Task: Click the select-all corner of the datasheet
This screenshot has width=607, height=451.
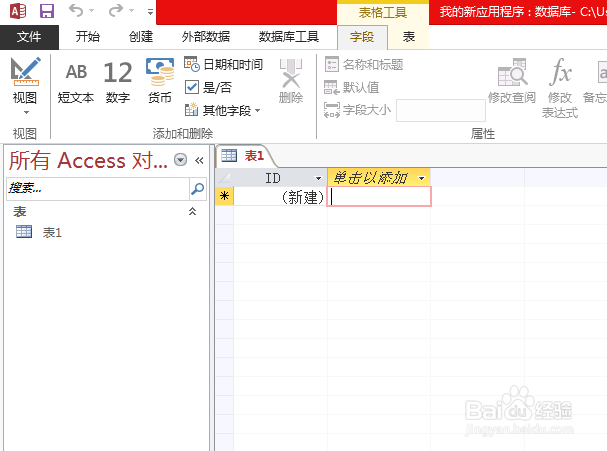Action: [224, 178]
